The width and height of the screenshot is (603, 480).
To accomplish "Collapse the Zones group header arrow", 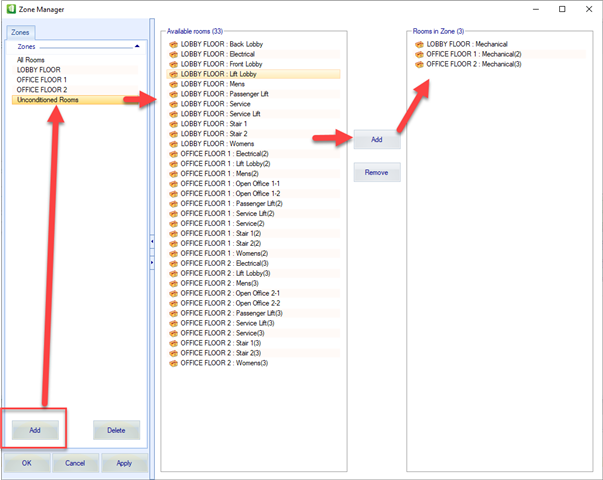I will 137,47.
